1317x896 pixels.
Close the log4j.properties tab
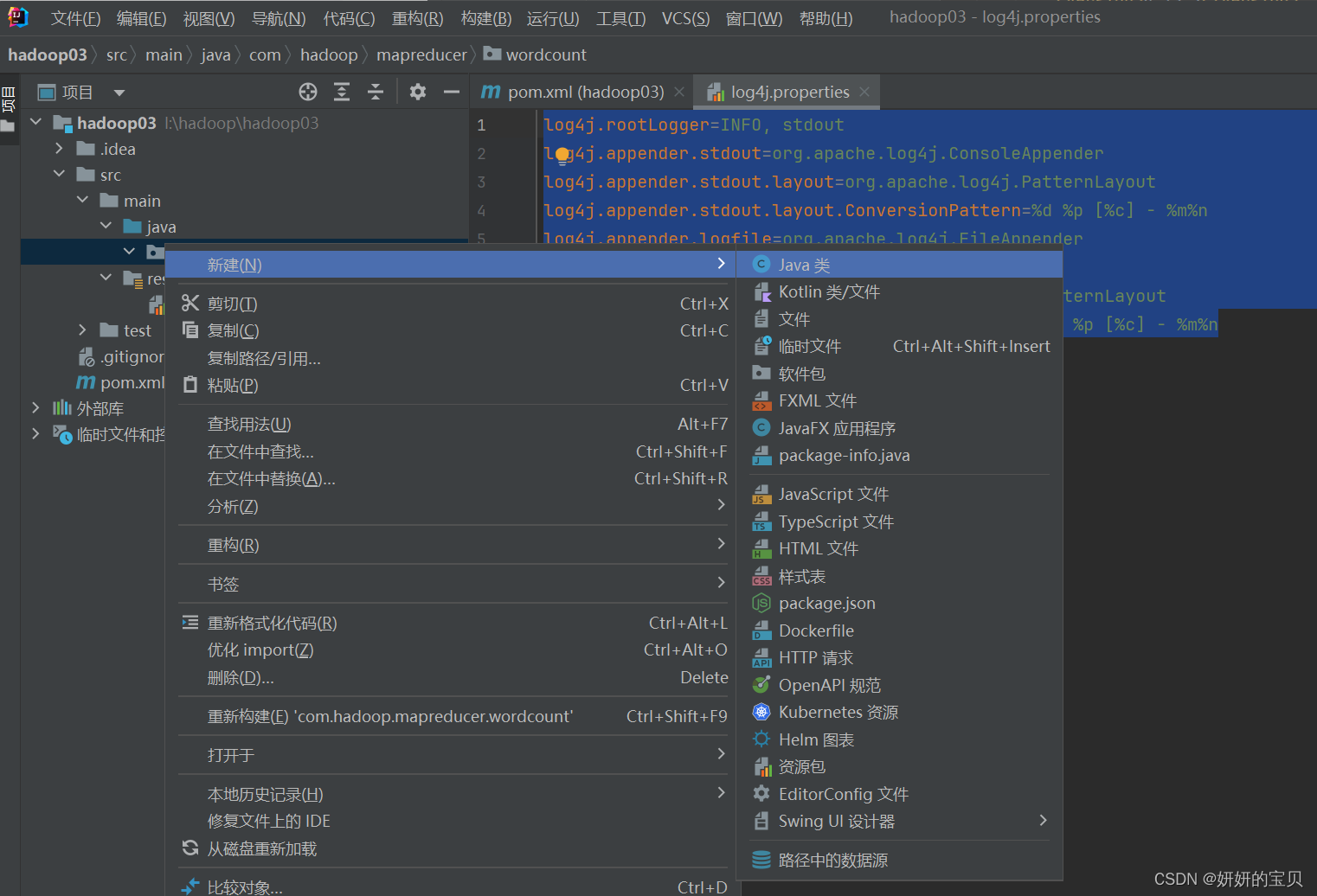[864, 92]
